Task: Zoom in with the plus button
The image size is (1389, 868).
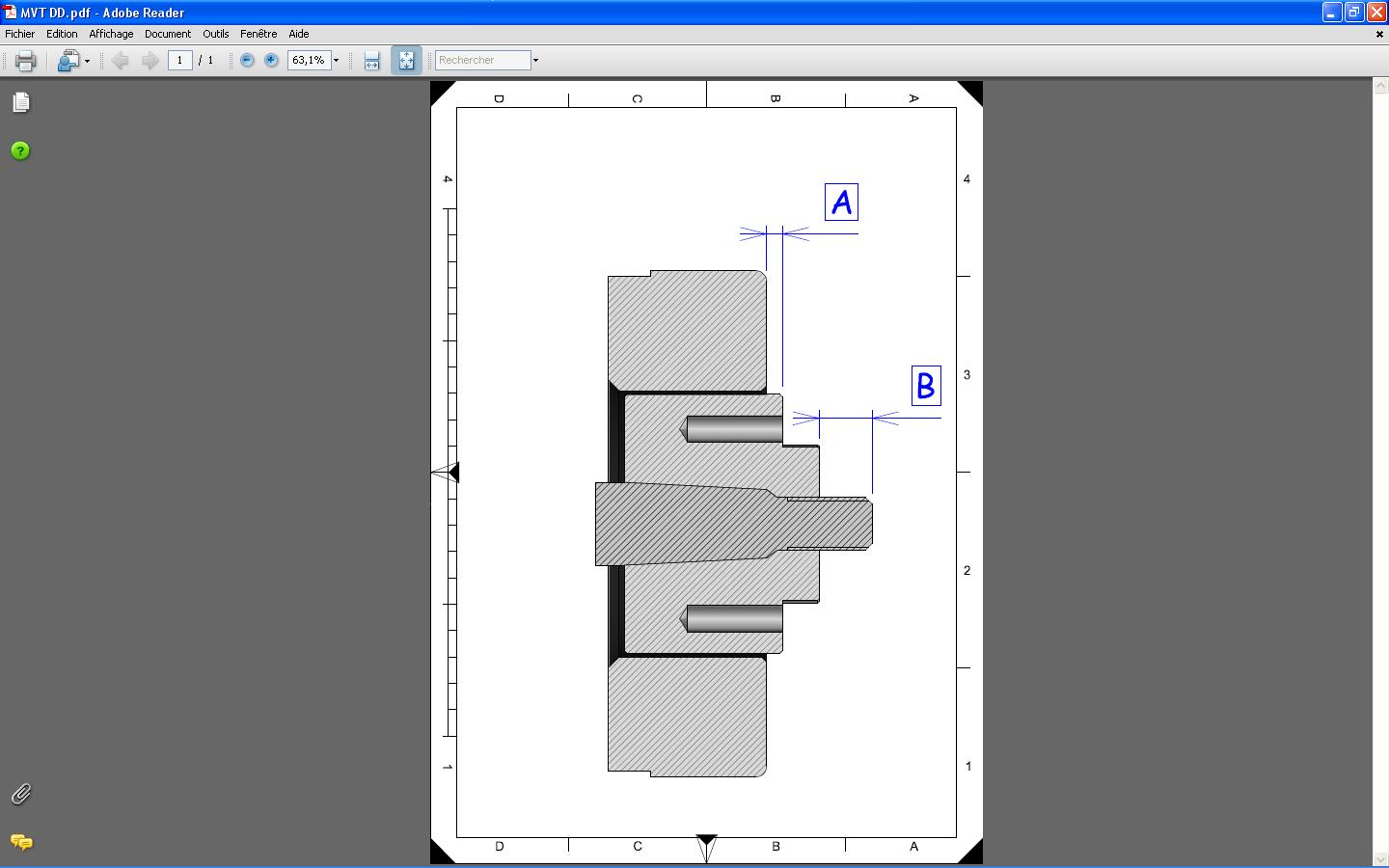Action: (x=272, y=60)
